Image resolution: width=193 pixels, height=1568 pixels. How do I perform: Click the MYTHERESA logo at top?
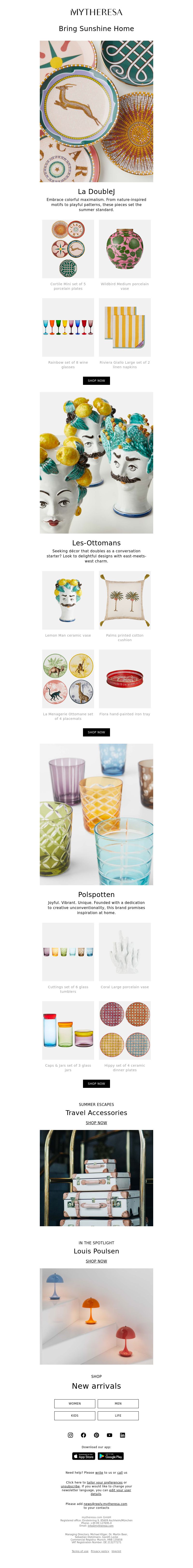coord(96,12)
